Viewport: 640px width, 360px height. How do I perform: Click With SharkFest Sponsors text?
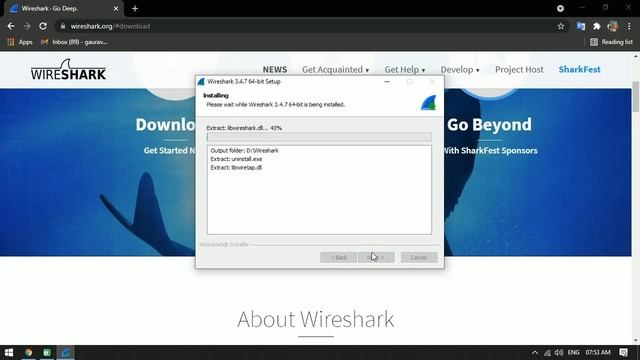(490, 151)
